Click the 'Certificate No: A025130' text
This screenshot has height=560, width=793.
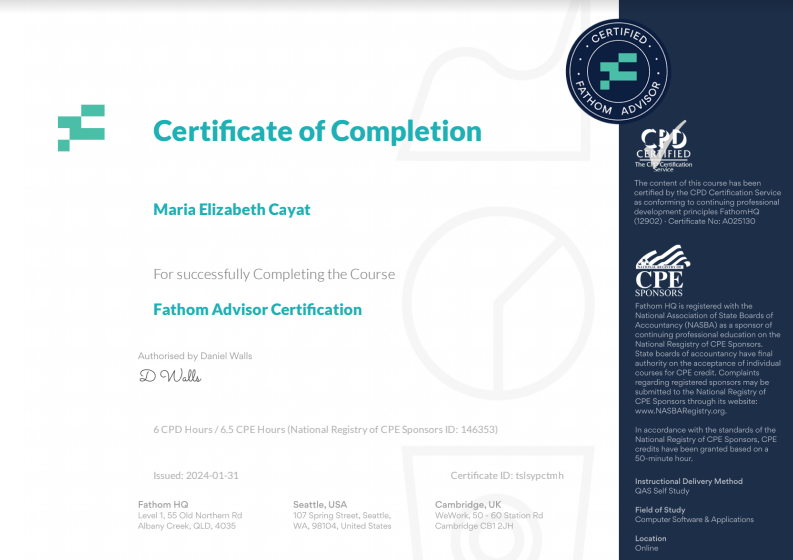click(x=712, y=221)
